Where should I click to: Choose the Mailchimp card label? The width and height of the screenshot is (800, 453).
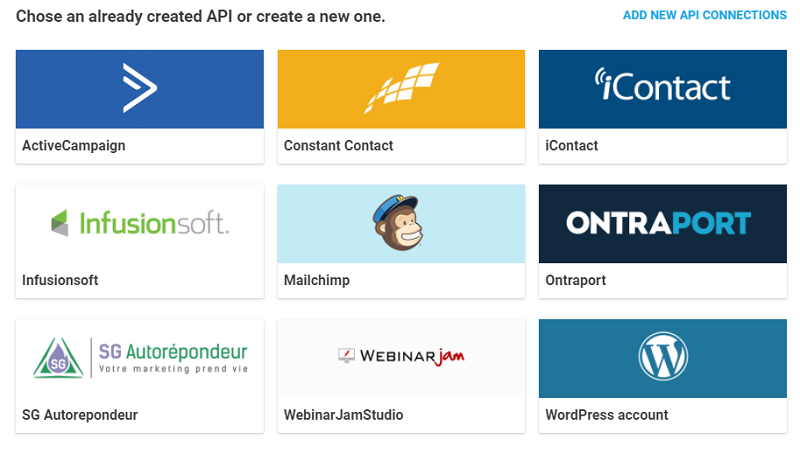click(317, 281)
